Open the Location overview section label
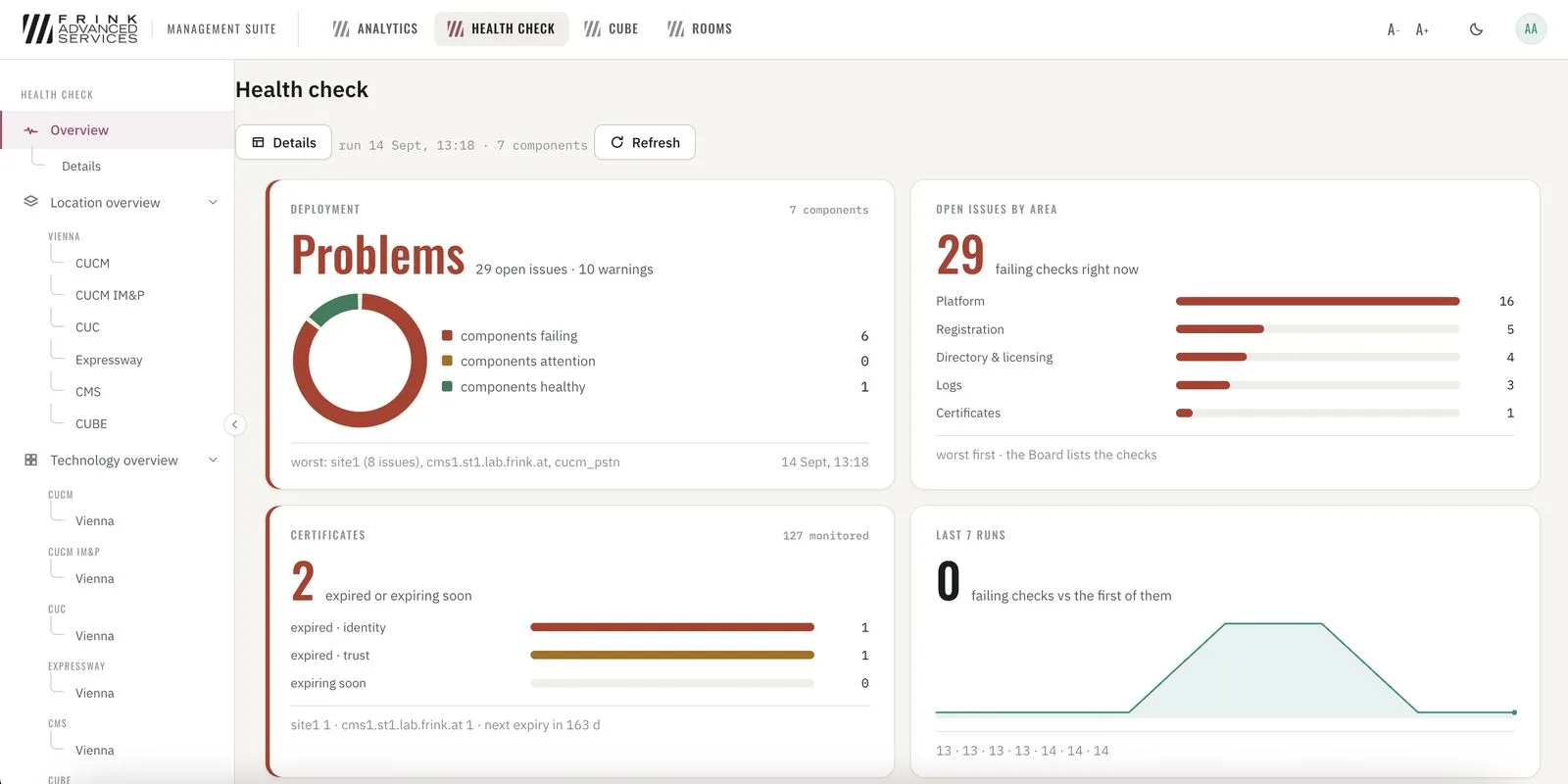The image size is (1568, 784). (105, 203)
